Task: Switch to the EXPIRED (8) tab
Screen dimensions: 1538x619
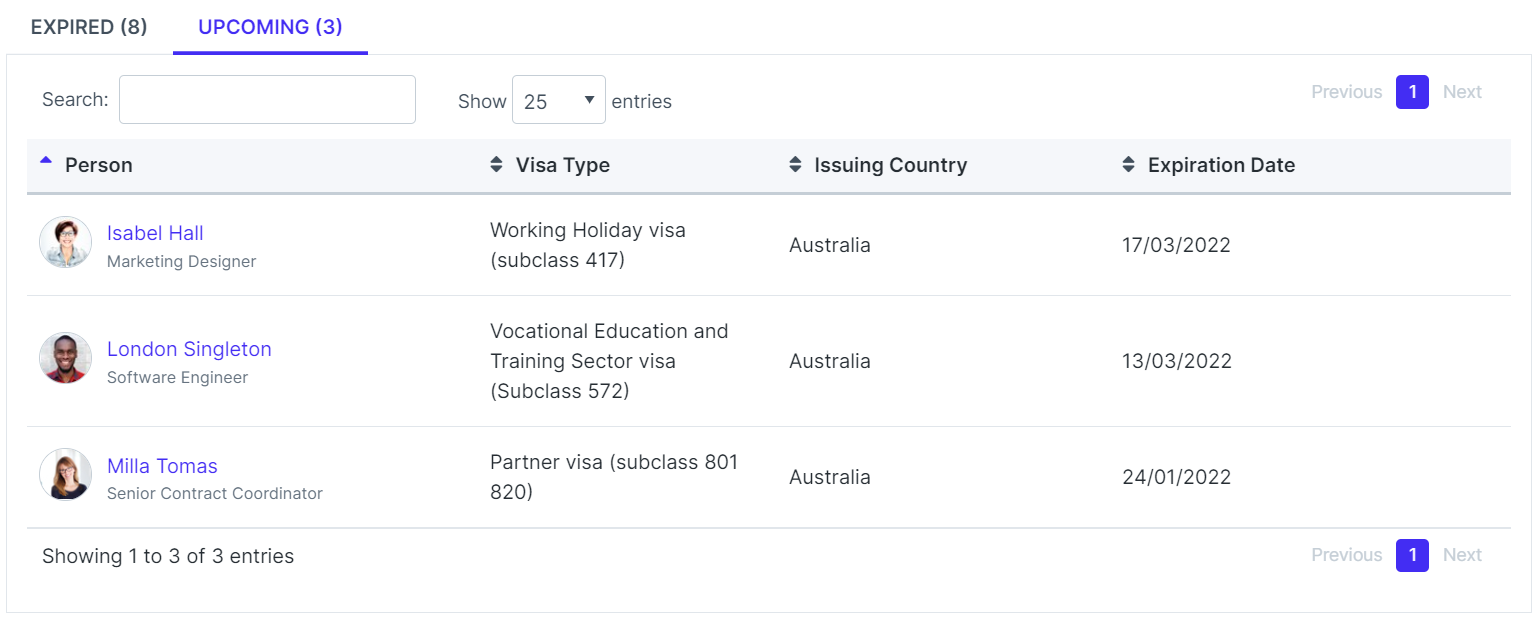Action: coord(89,27)
